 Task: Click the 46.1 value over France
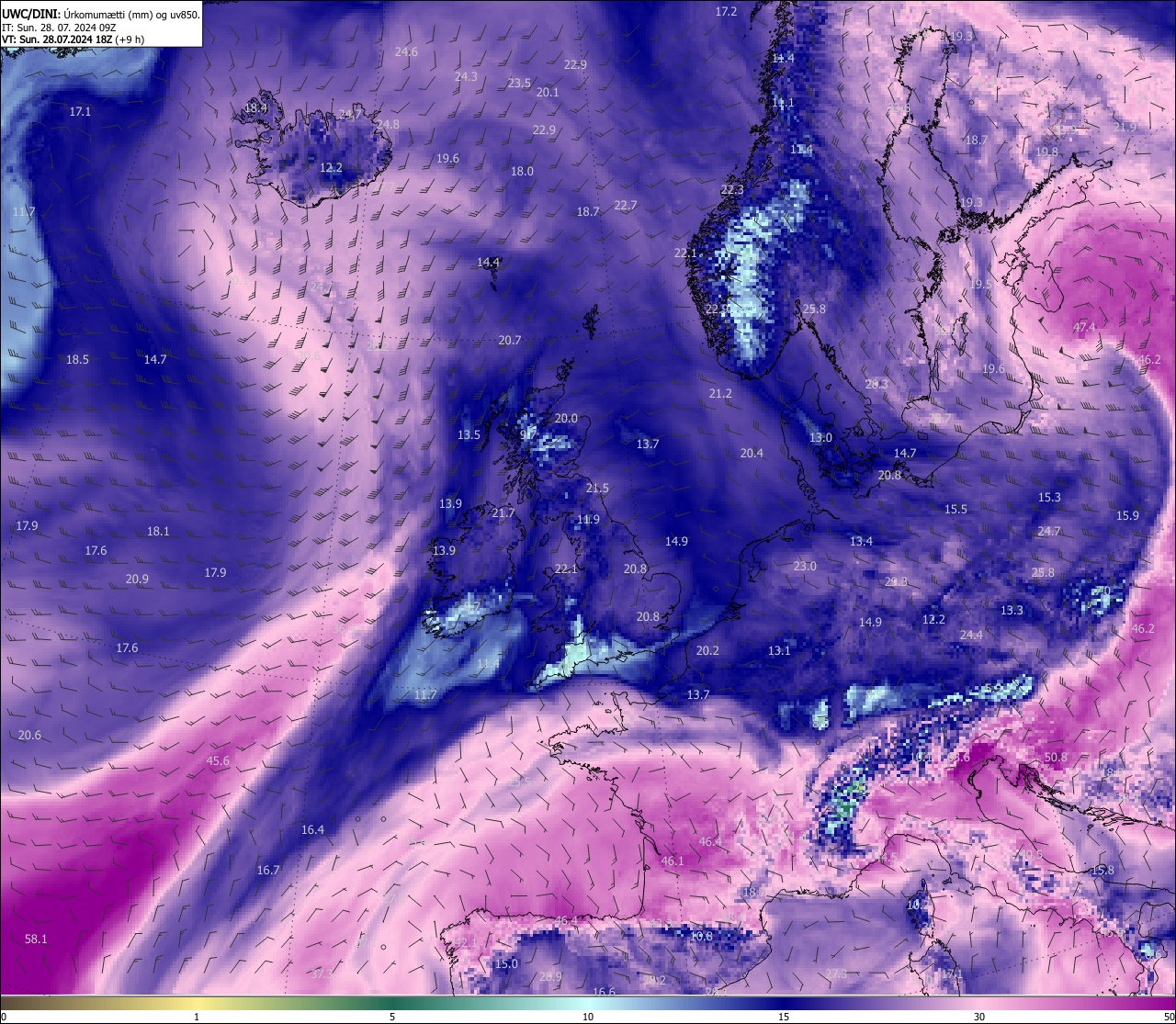point(673,861)
